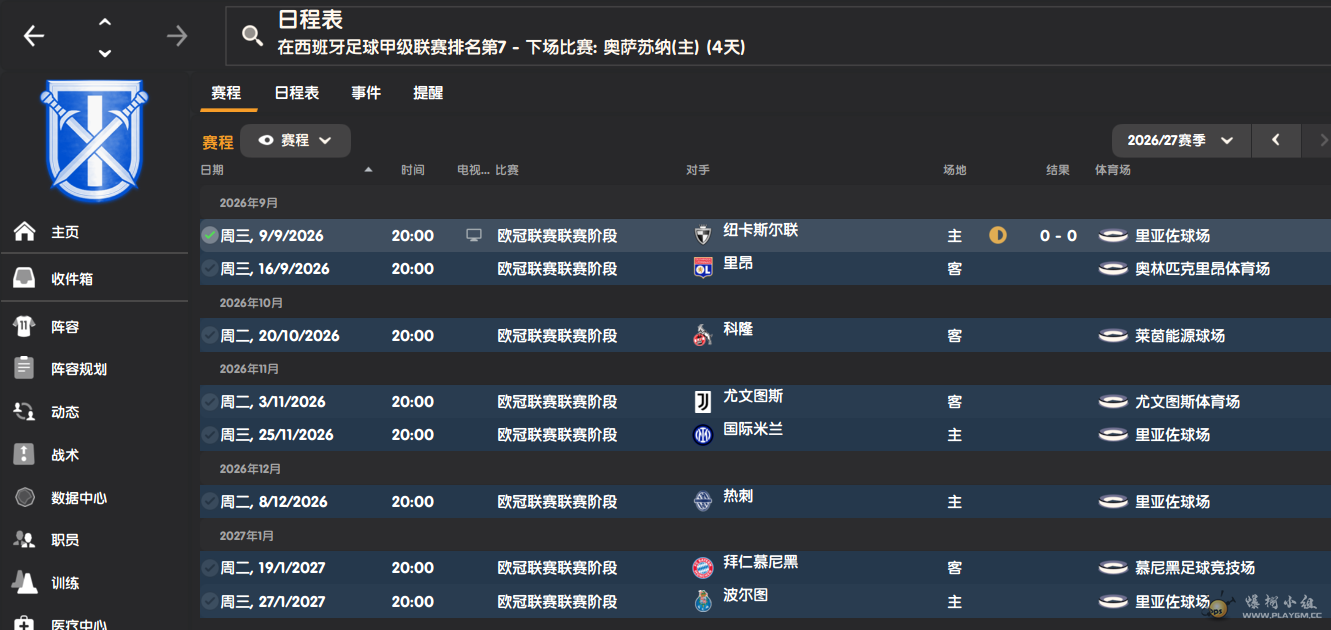Image resolution: width=1331 pixels, height=630 pixels.
Task: Click the up chevron above navigation arrows
Action: pyautogui.click(x=105, y=21)
